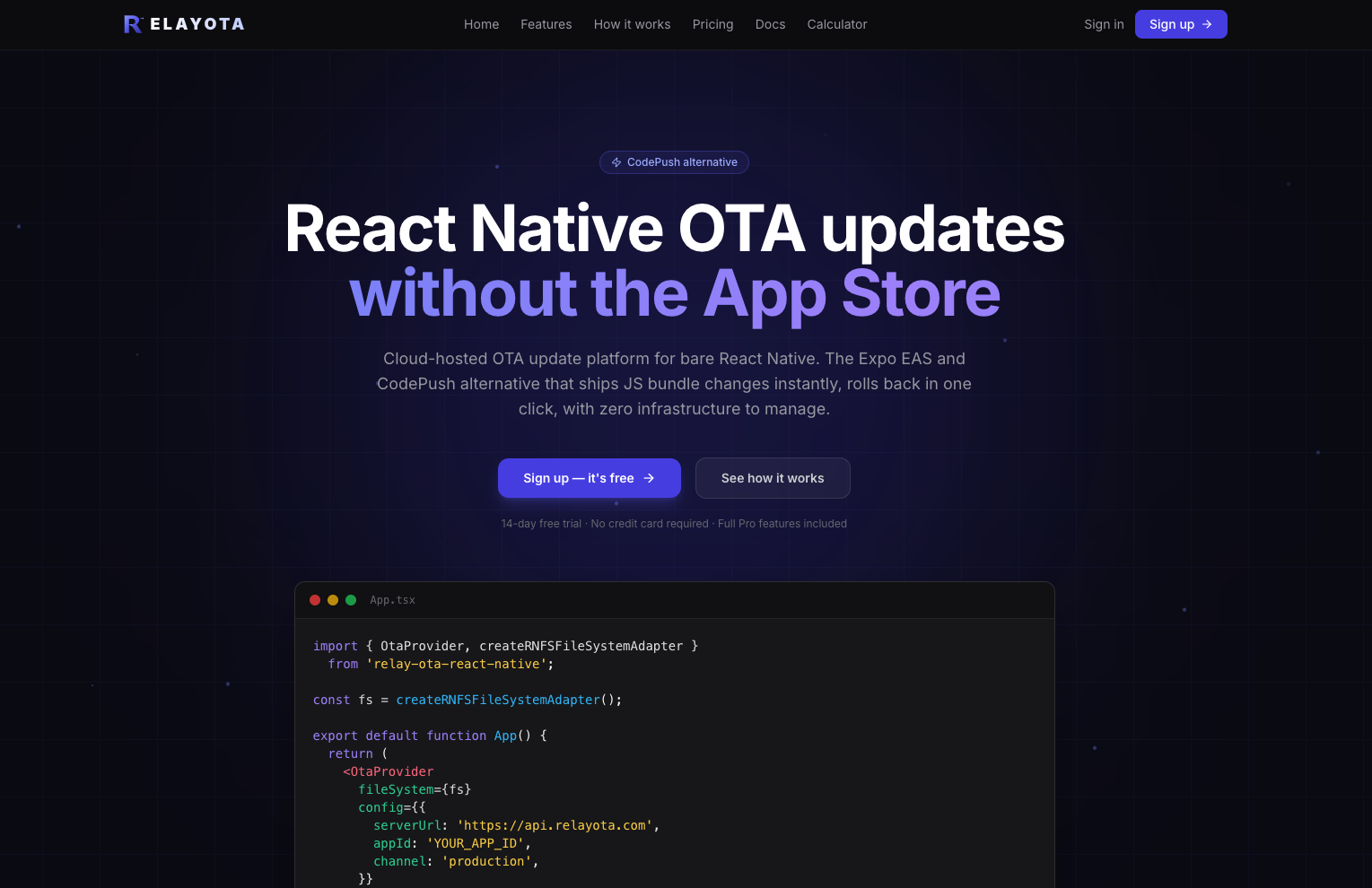The image size is (1372, 888).
Task: Click the 'relay-ota-react-native' import string
Action: [456, 664]
